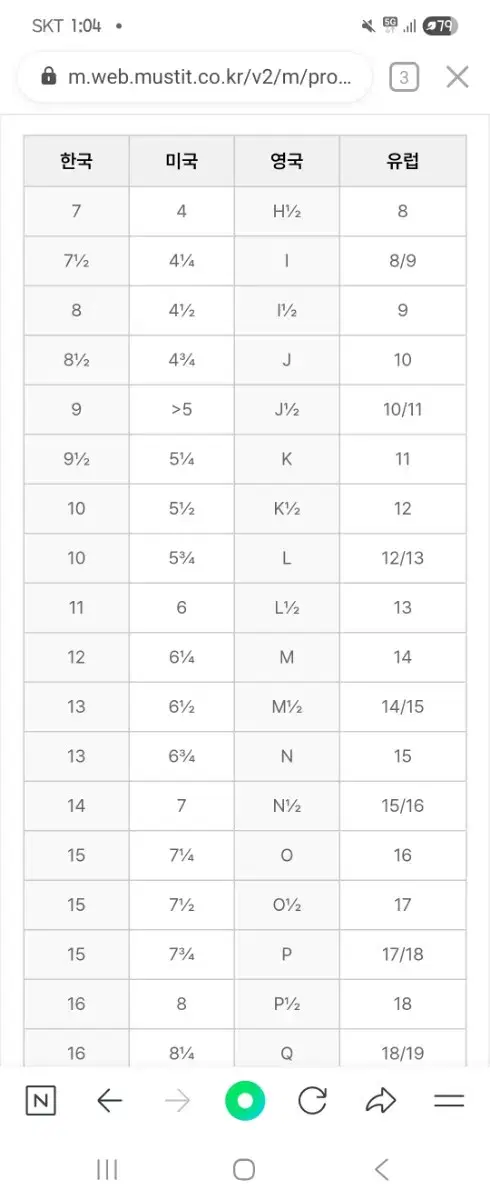Viewport: 490px width, 1200px height.
Task: Tap the Android recent apps button
Action: pyautogui.click(x=107, y=1169)
